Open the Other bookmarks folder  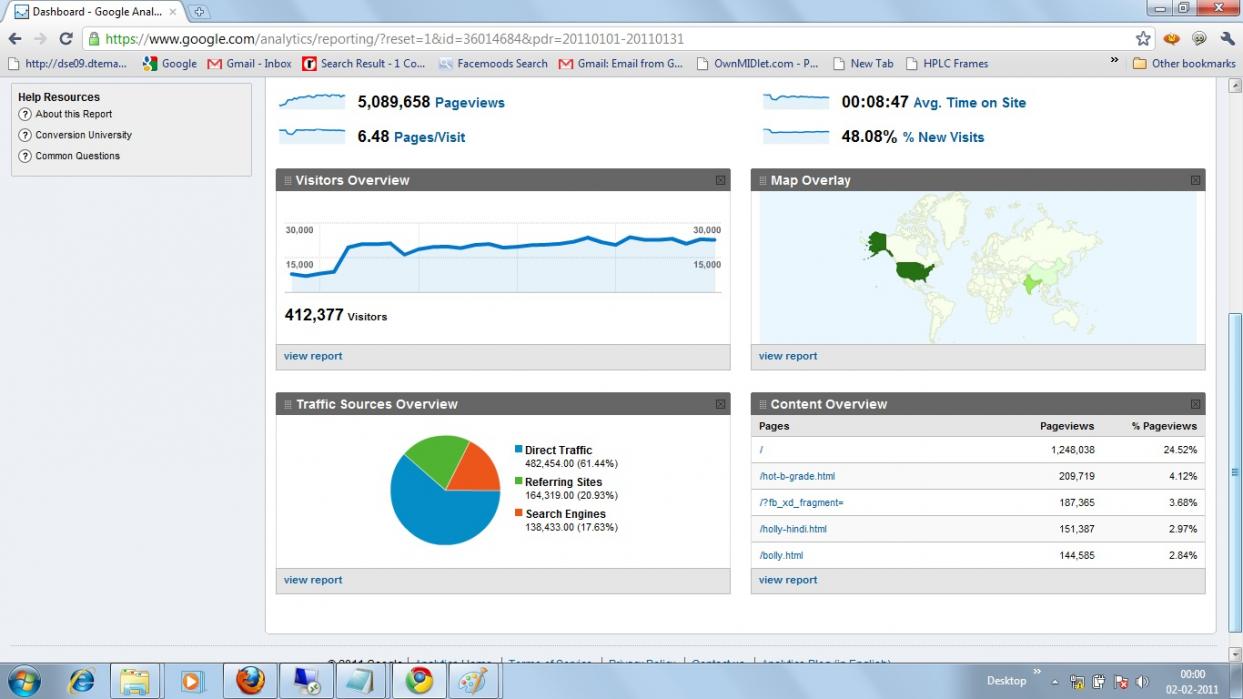(x=1184, y=63)
